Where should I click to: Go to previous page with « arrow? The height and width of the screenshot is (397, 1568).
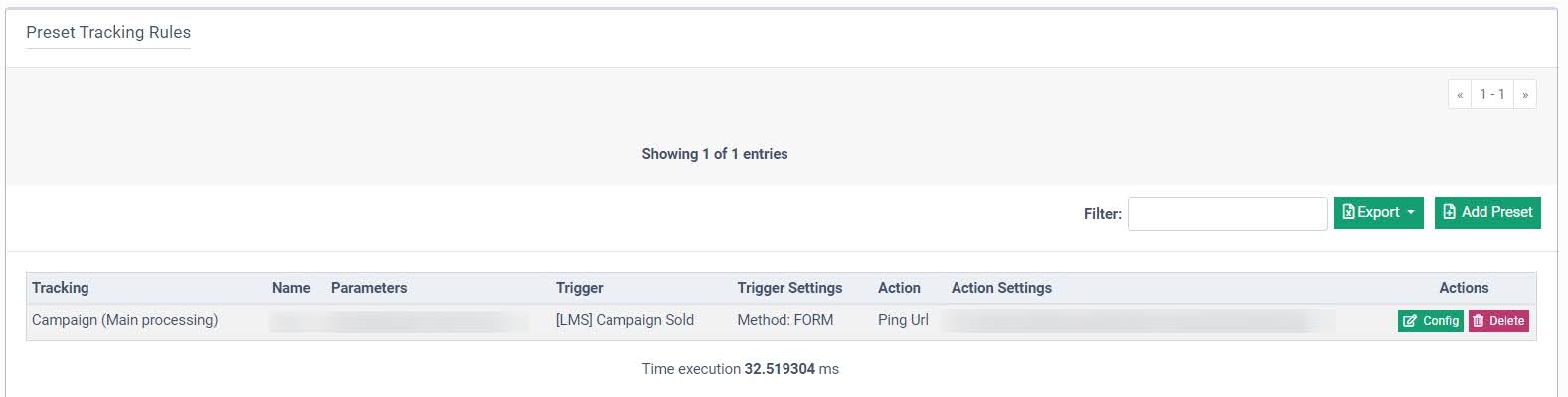[1460, 94]
